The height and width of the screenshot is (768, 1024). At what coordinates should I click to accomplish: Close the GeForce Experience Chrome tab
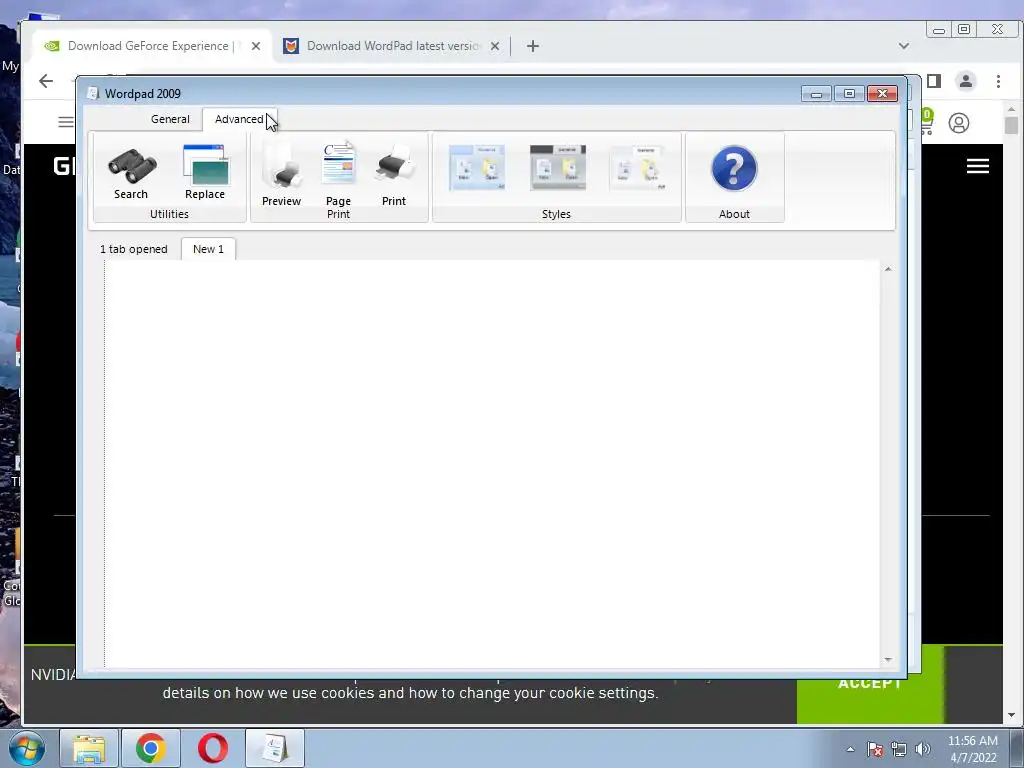[256, 46]
